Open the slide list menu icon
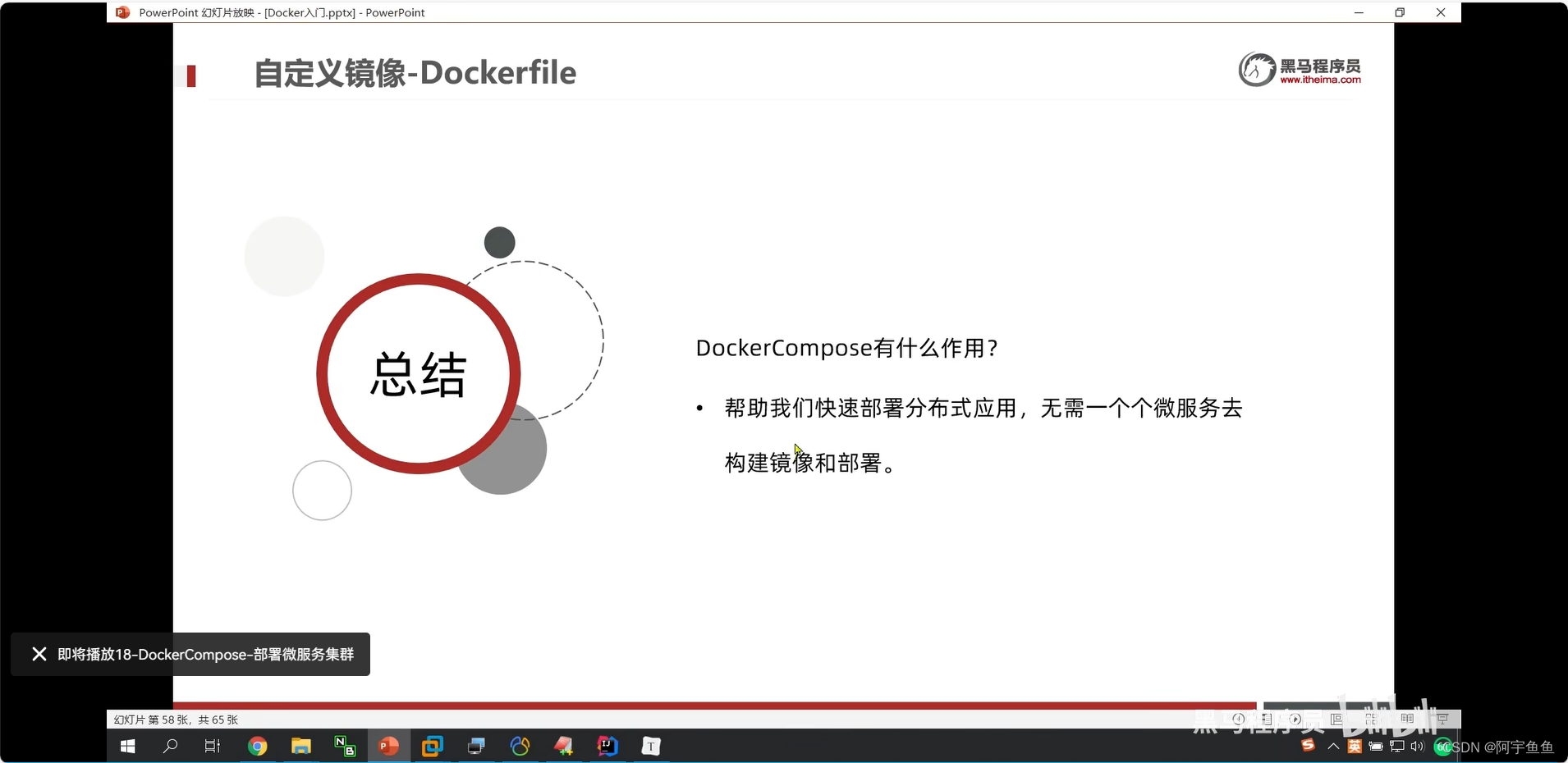Viewport: 1568px width, 763px height. click(x=1268, y=720)
